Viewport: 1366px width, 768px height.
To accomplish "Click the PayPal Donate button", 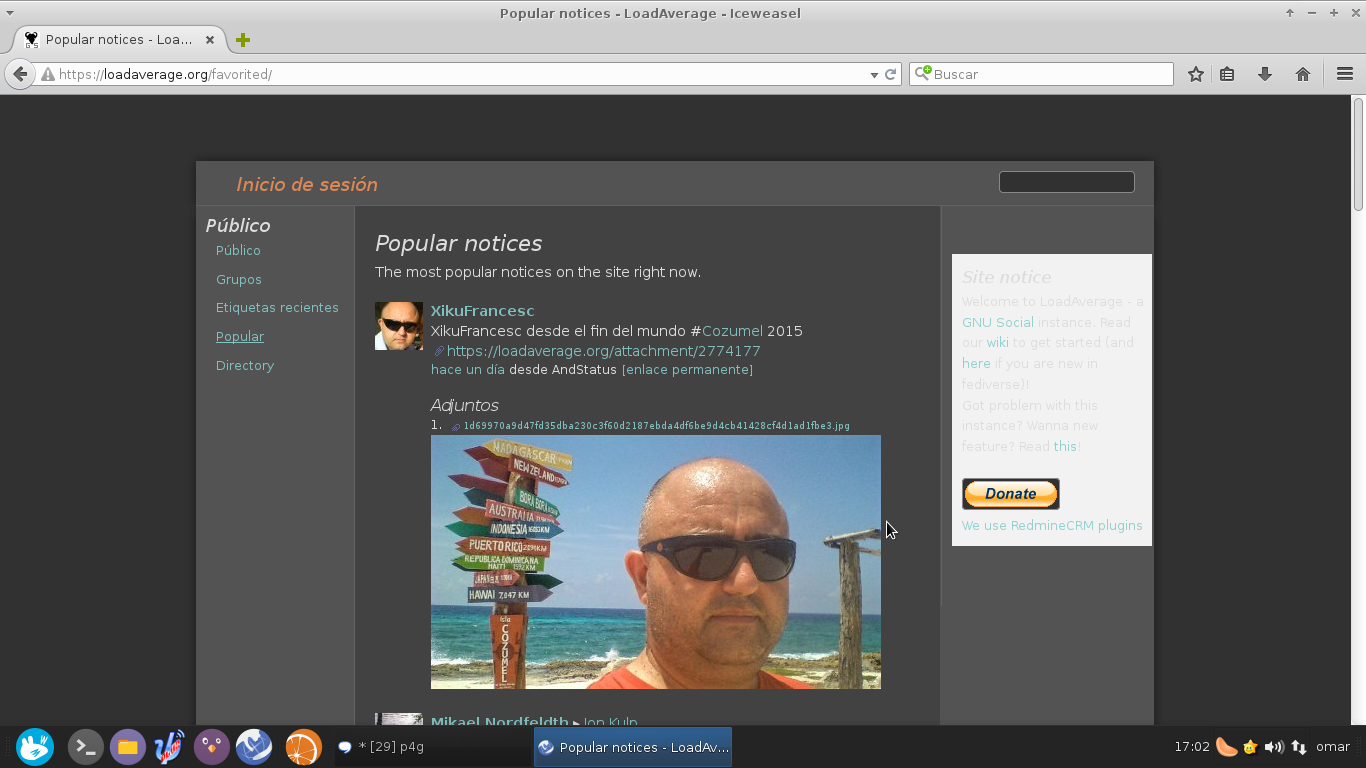I will point(1011,494).
